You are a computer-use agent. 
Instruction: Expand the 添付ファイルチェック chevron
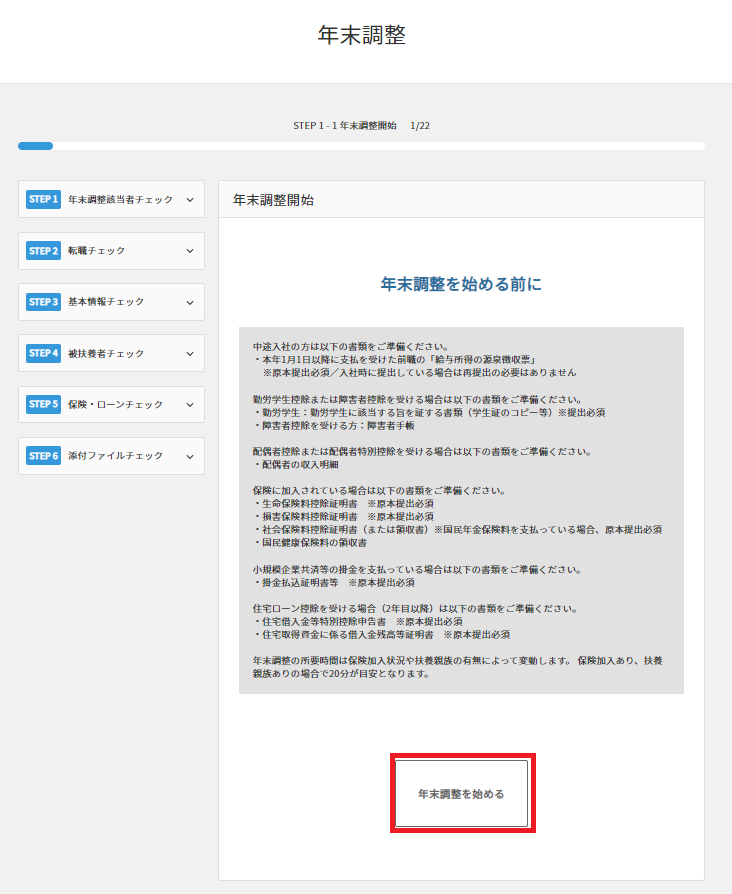click(x=190, y=456)
